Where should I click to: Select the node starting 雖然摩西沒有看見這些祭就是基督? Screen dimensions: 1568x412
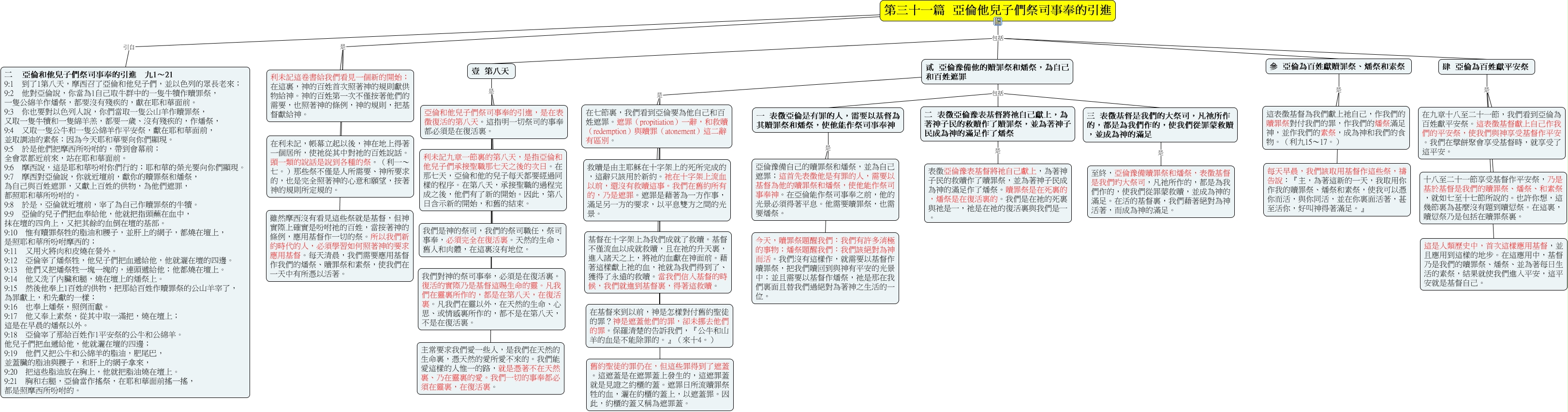coord(340,245)
